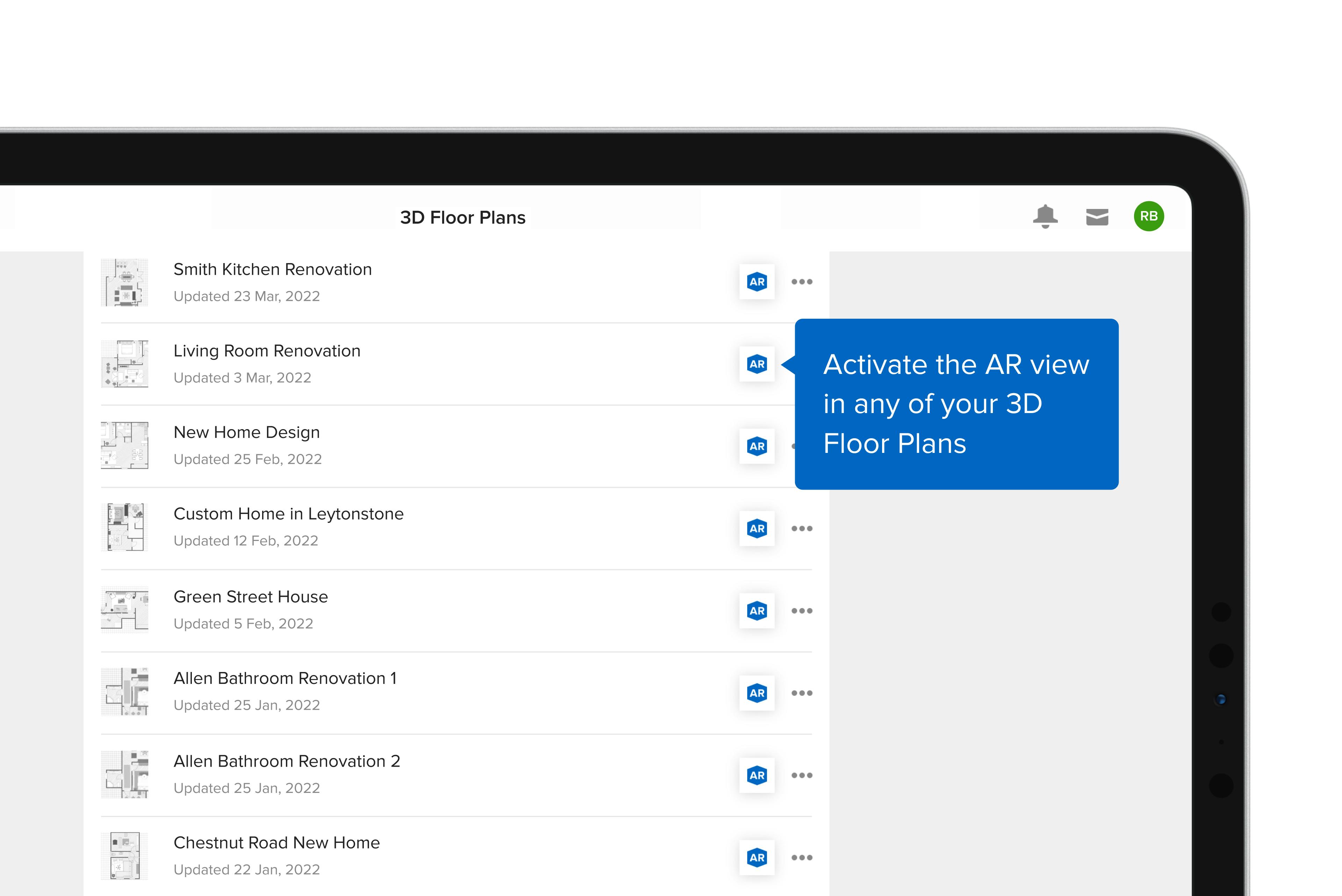The height and width of the screenshot is (896, 1342).
Task: Click the 'Updated 23 Mar, 2022' date text
Action: (x=247, y=296)
